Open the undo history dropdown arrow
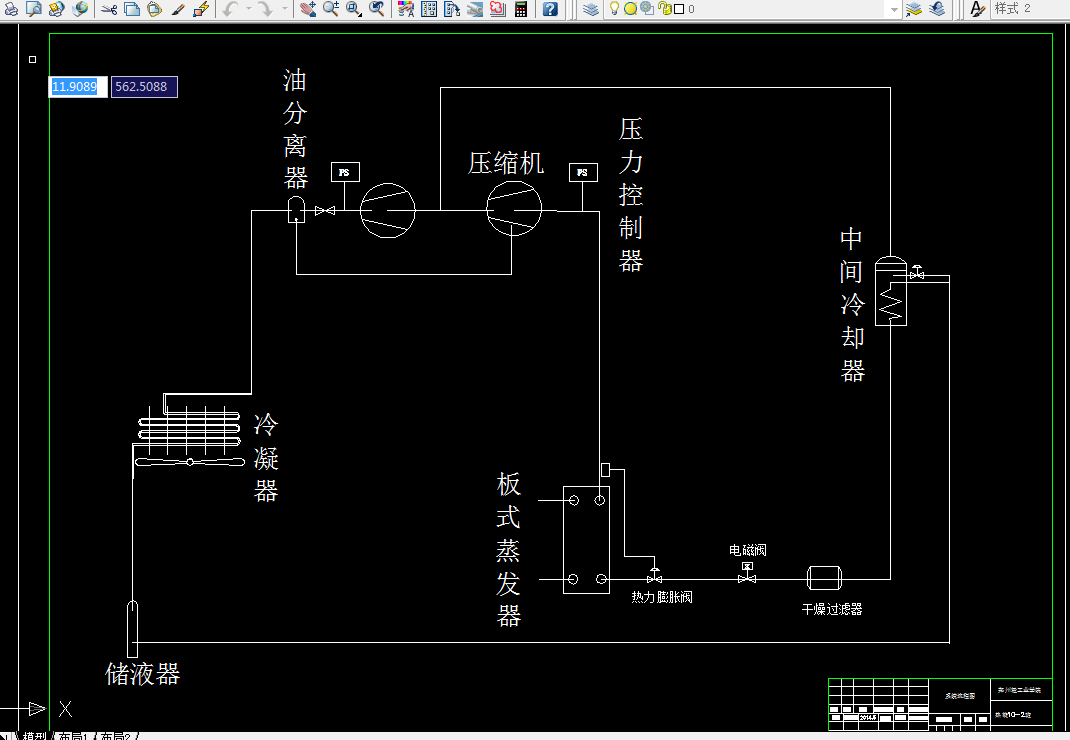Screen dimensions: 1070x740 (x=249, y=9)
